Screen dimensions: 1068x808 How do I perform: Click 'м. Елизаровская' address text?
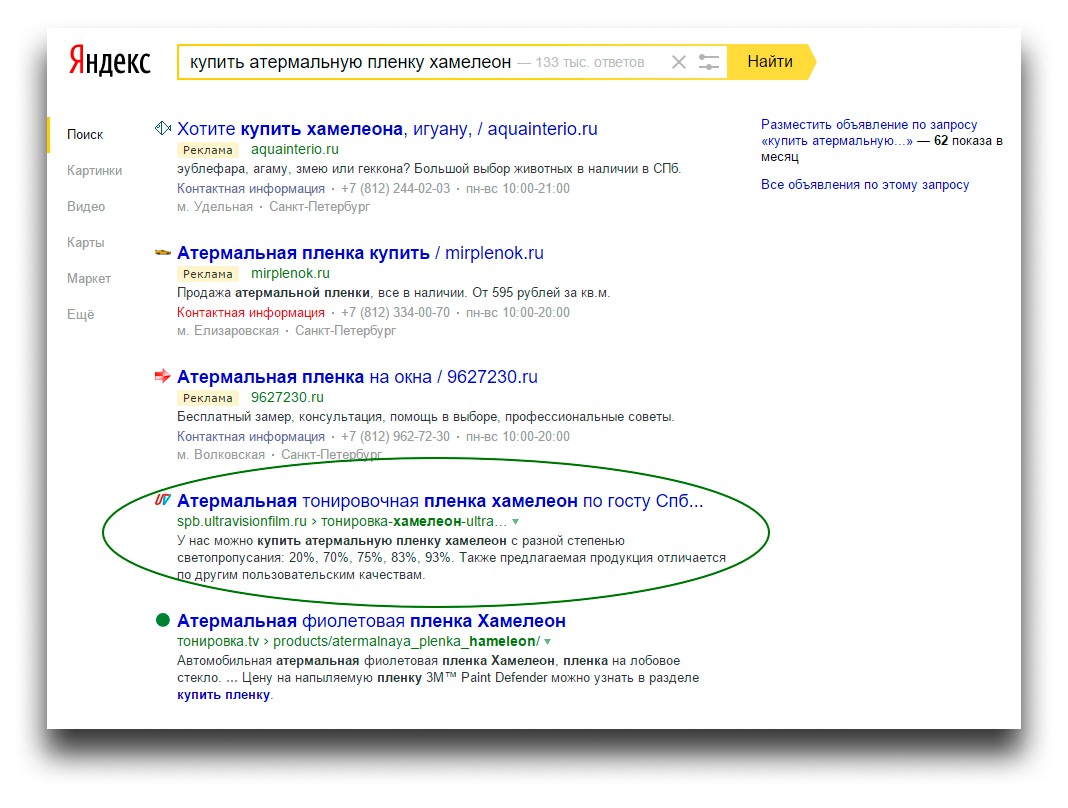click(x=227, y=330)
